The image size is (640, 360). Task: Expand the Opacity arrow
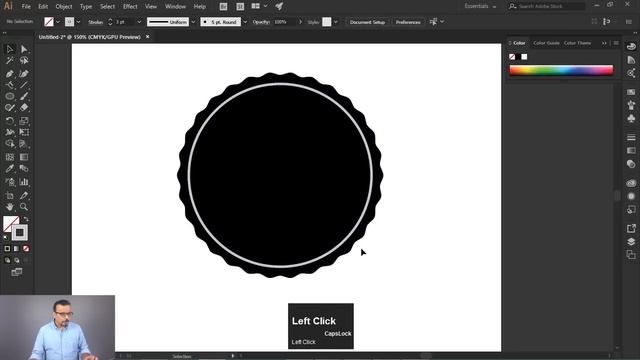tap(301, 22)
